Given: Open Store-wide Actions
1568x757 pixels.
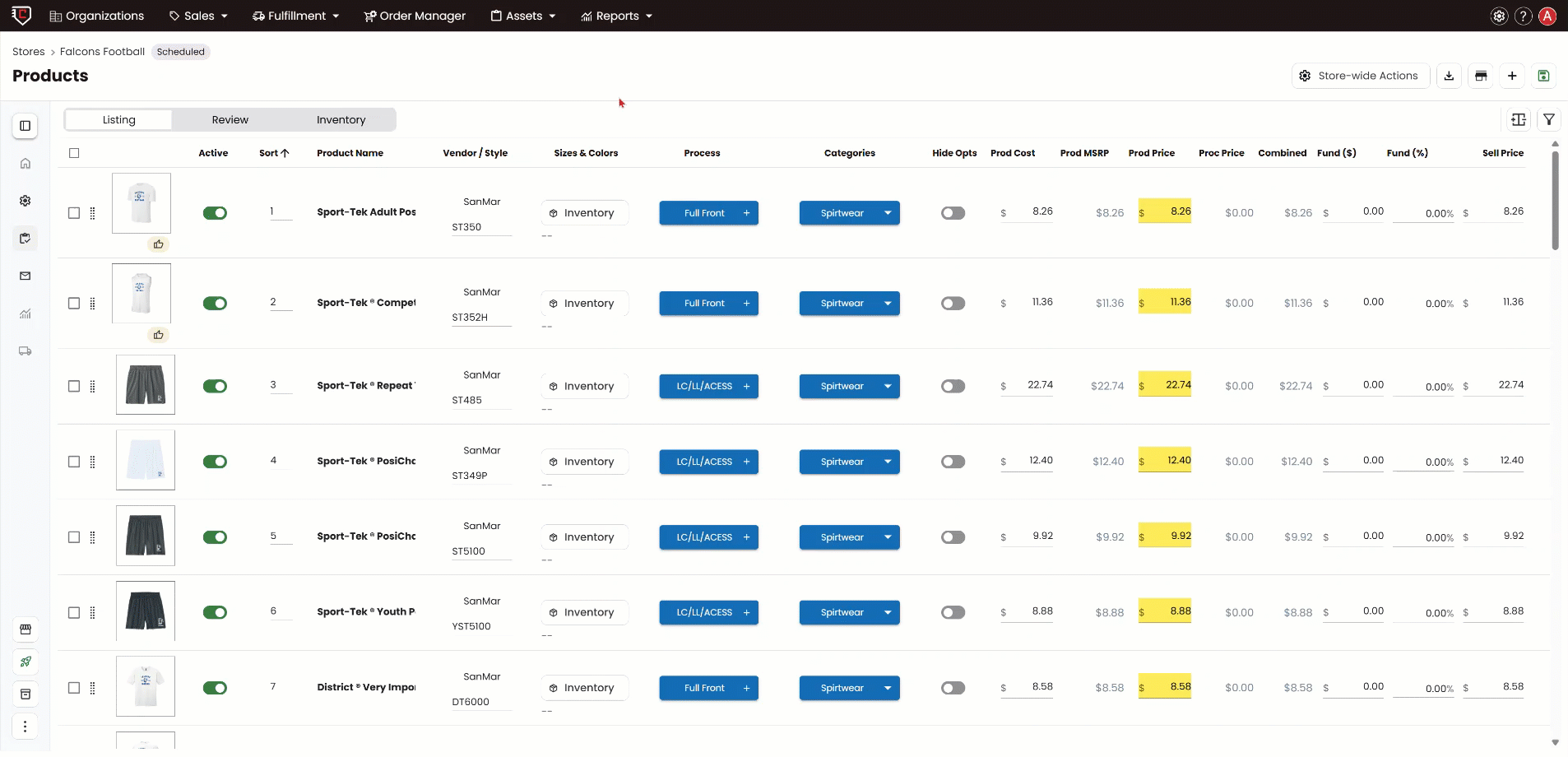Looking at the screenshot, I should 1361,76.
